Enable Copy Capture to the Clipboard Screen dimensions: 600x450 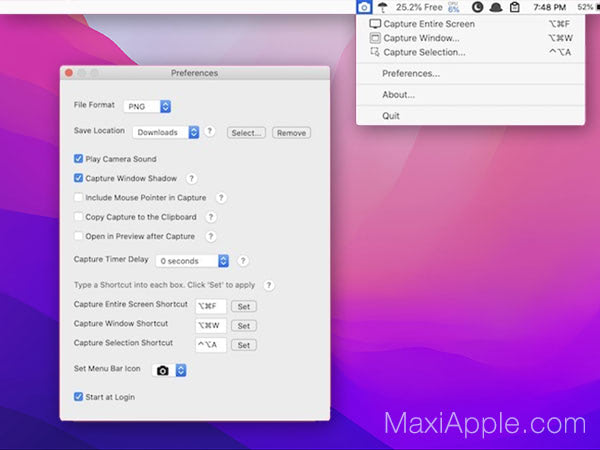pyautogui.click(x=78, y=217)
